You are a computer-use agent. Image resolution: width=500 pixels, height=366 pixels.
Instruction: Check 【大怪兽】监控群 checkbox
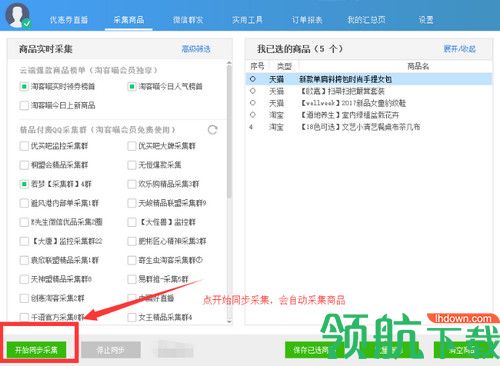coord(132,222)
